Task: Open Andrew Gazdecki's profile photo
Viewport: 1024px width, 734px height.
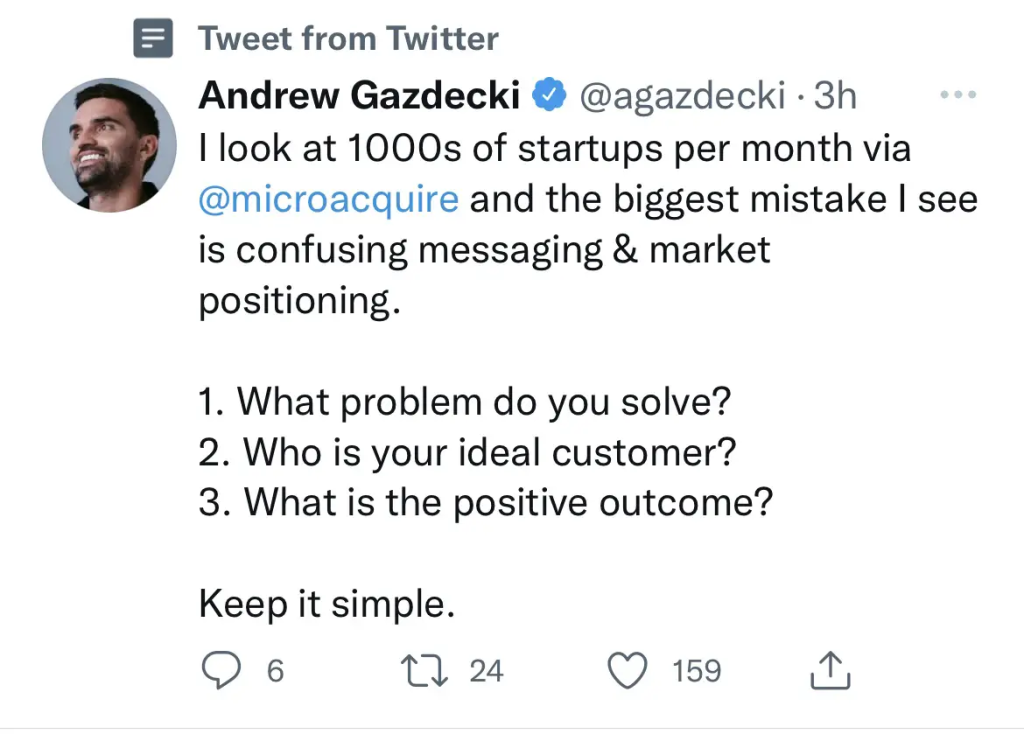Action: 110,144
